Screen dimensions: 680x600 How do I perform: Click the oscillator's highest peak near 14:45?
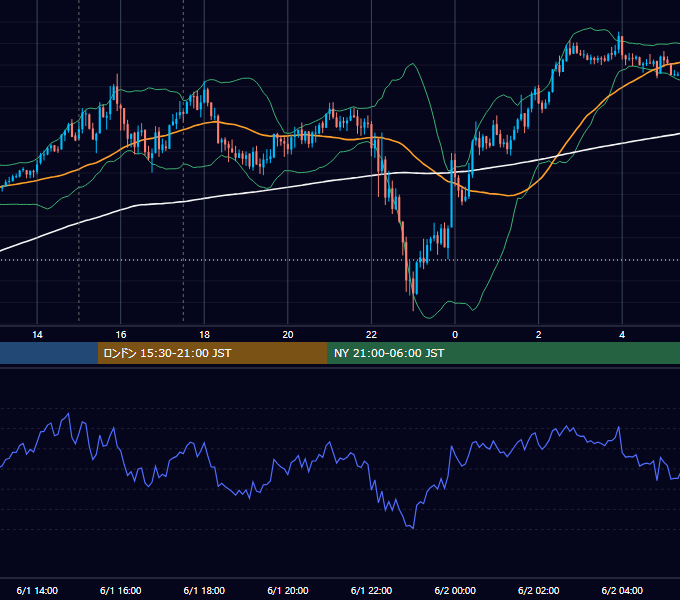[x=68, y=414]
